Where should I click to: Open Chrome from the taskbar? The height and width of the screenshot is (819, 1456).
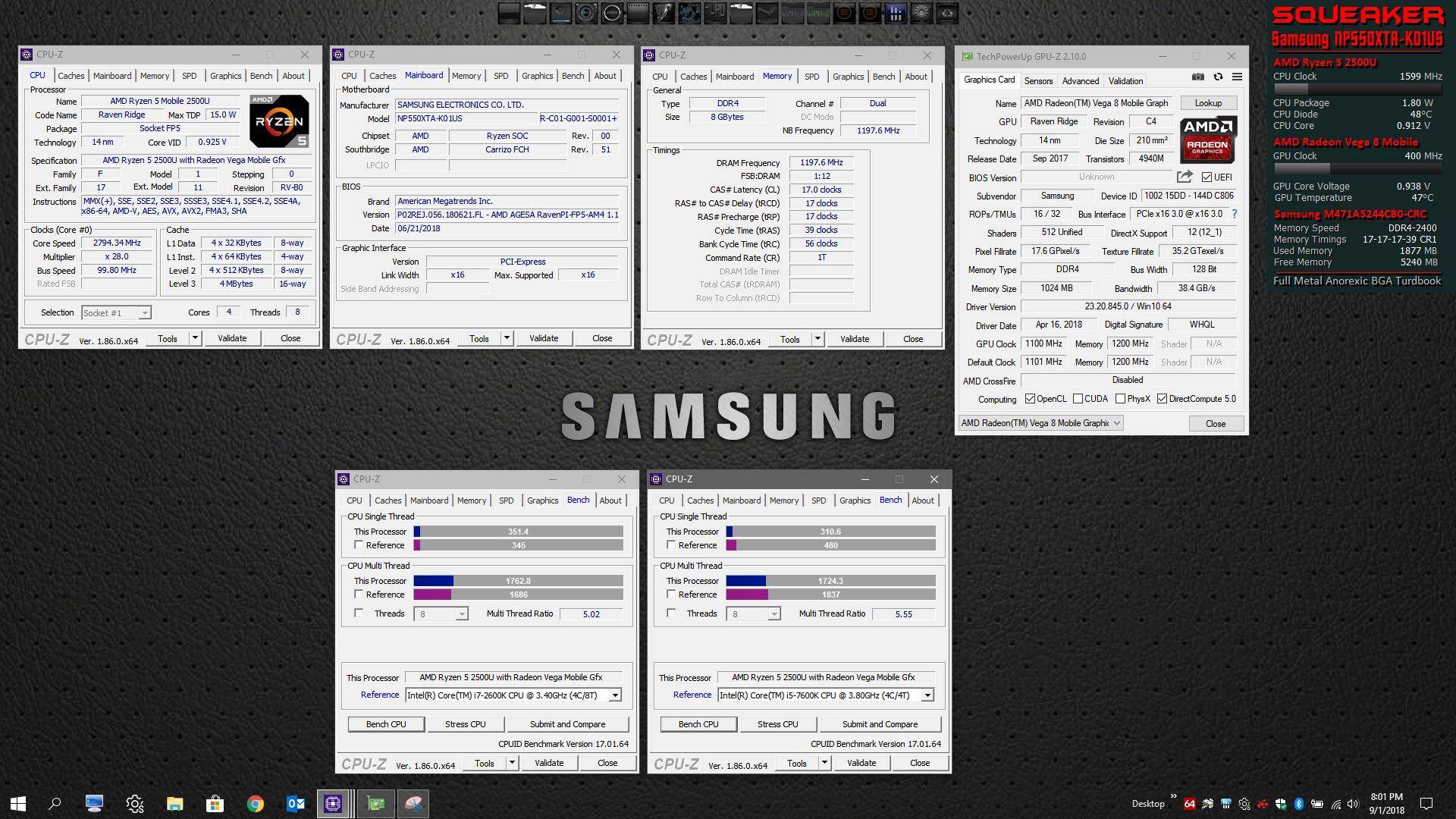pyautogui.click(x=256, y=804)
